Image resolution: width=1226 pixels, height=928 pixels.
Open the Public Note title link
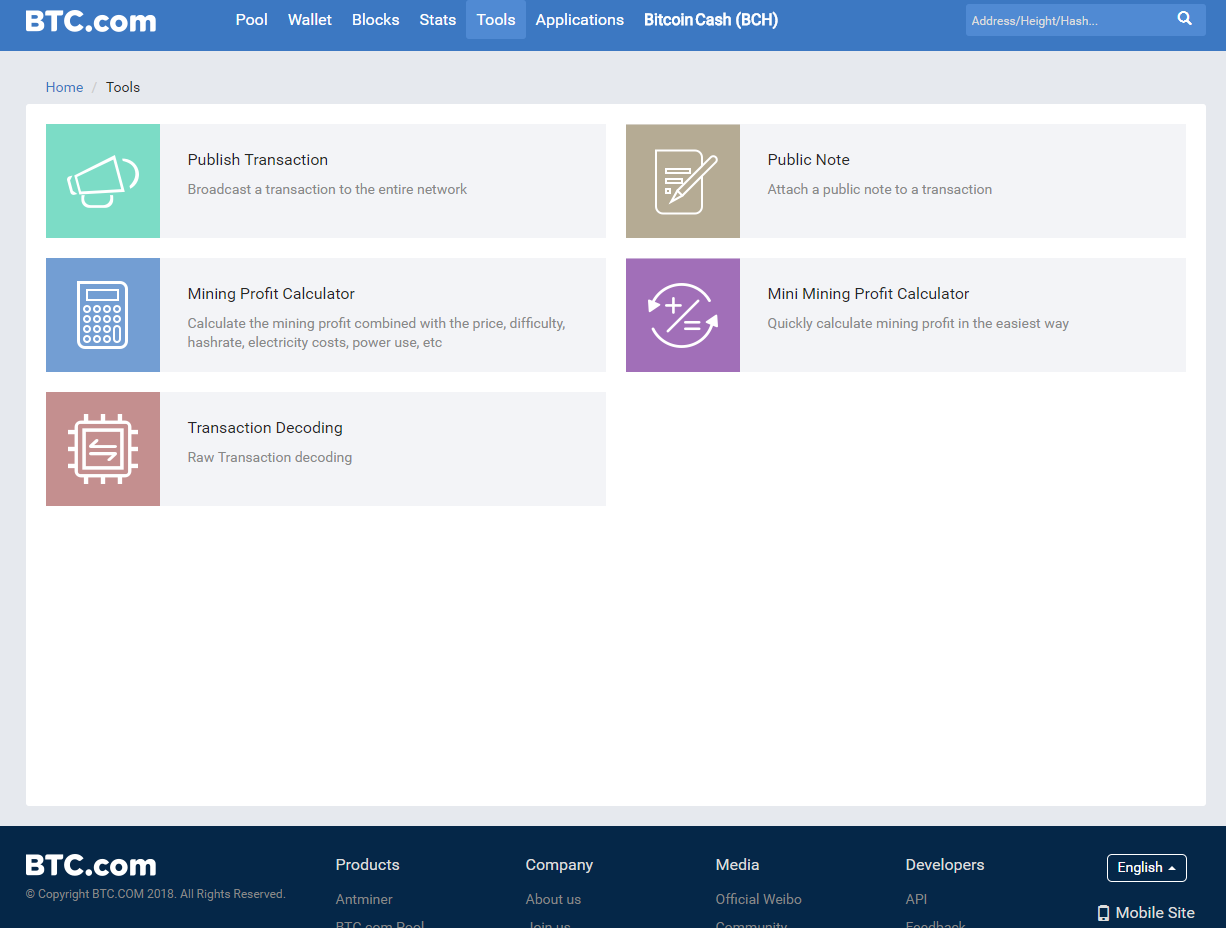(x=809, y=160)
